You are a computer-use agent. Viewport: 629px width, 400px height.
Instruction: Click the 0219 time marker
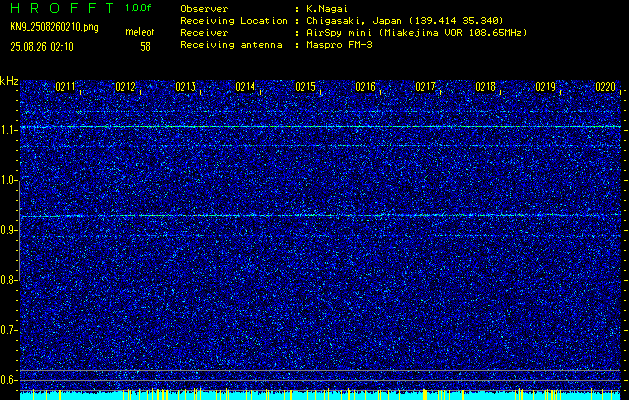546,87
